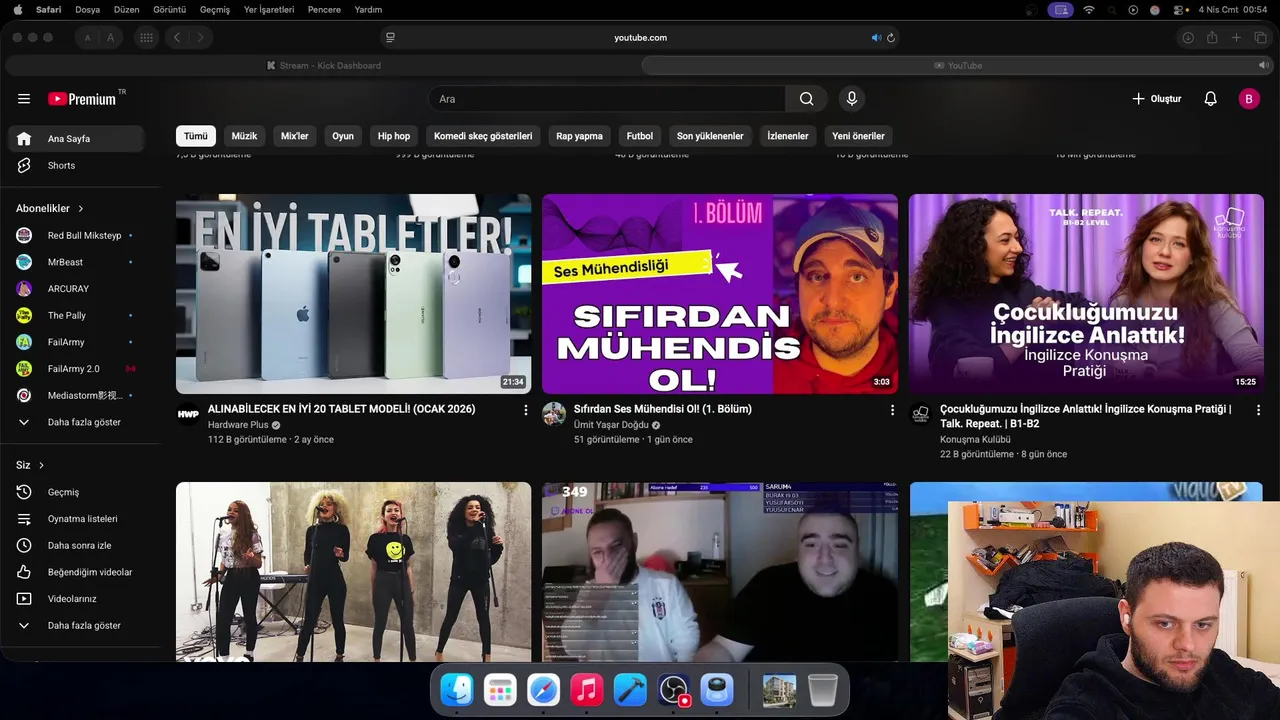Play Sıfırdan Mühendis Ol thumbnail

coord(720,294)
